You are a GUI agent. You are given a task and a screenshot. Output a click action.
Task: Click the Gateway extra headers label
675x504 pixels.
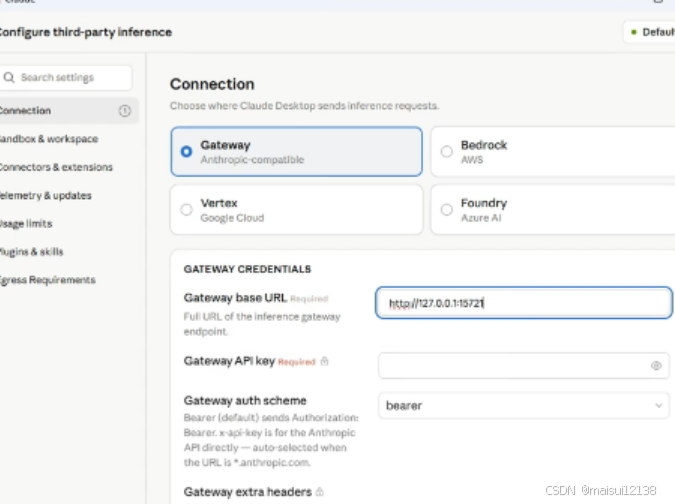click(x=248, y=492)
